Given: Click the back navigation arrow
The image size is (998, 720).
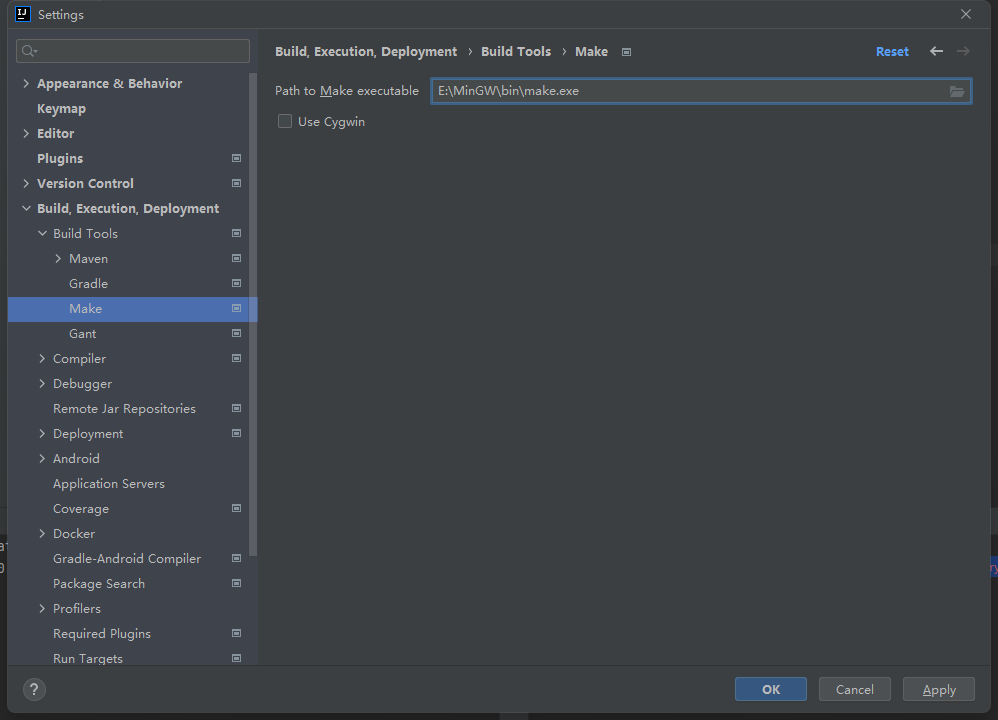Looking at the screenshot, I should click(x=936, y=52).
